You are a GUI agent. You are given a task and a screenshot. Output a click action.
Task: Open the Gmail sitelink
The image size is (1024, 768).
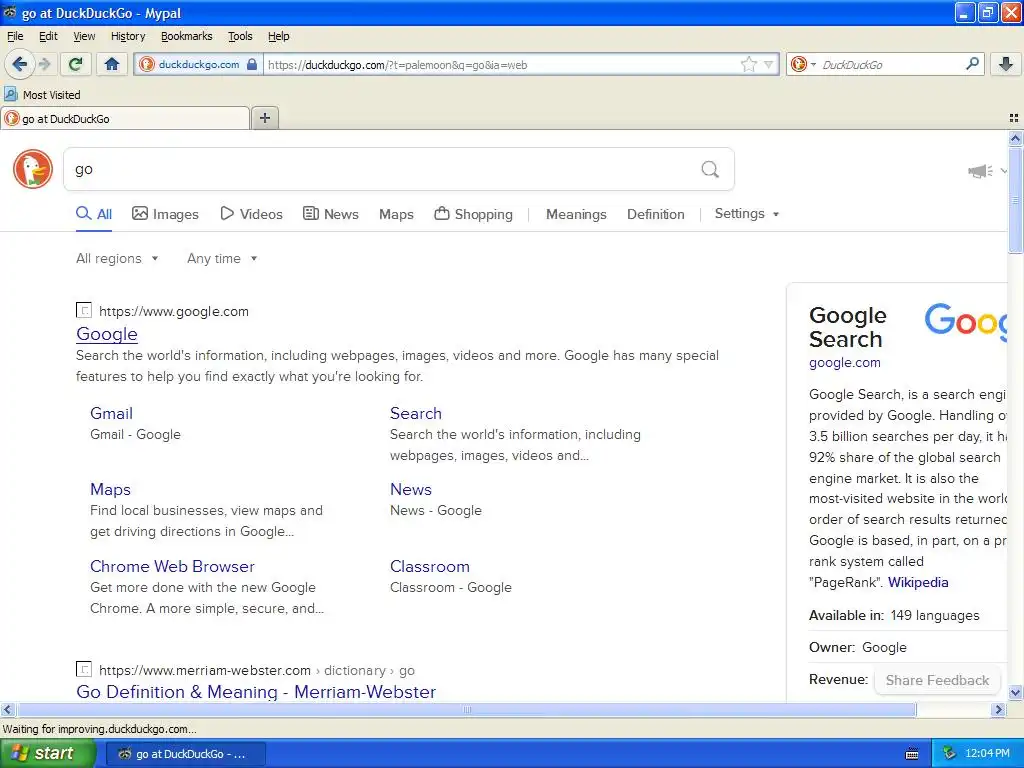point(112,413)
